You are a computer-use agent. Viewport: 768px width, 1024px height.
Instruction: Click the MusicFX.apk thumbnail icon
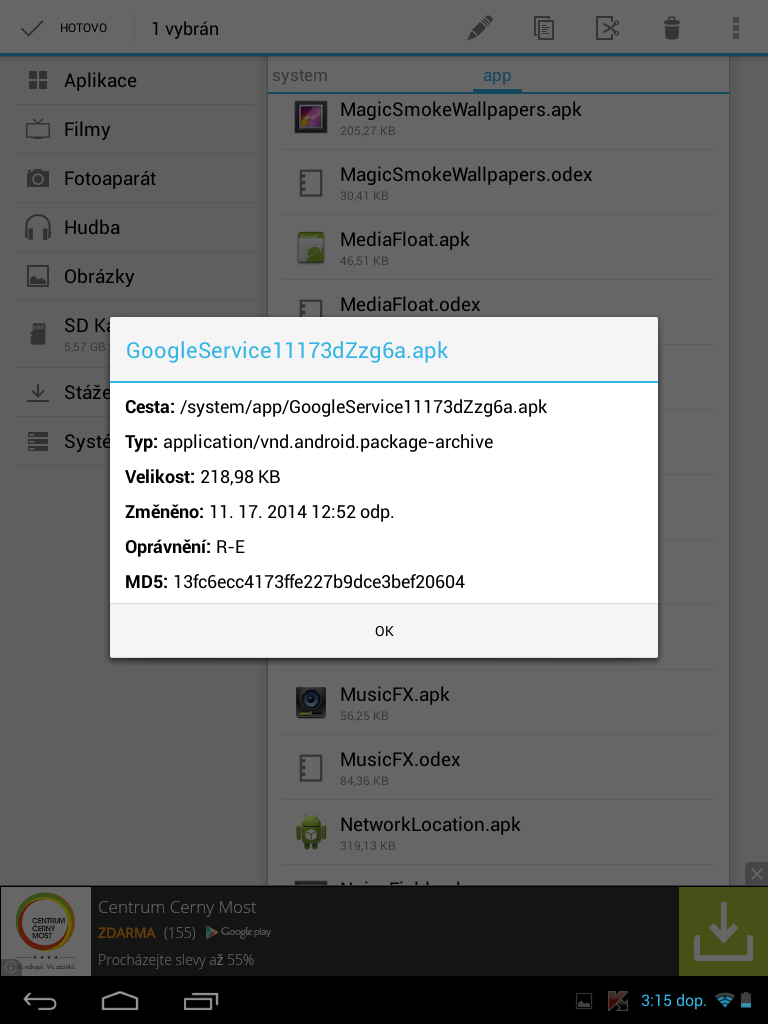[x=311, y=702]
